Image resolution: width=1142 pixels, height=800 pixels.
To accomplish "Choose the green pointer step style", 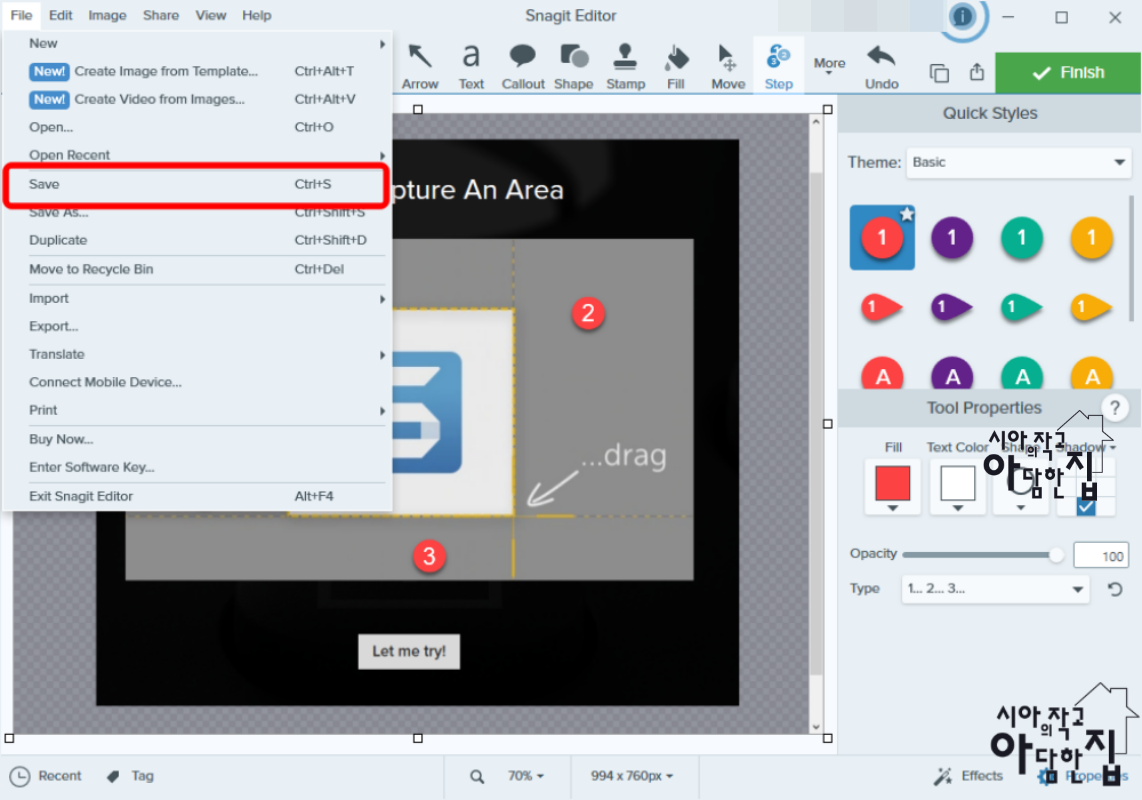I will (x=1021, y=307).
